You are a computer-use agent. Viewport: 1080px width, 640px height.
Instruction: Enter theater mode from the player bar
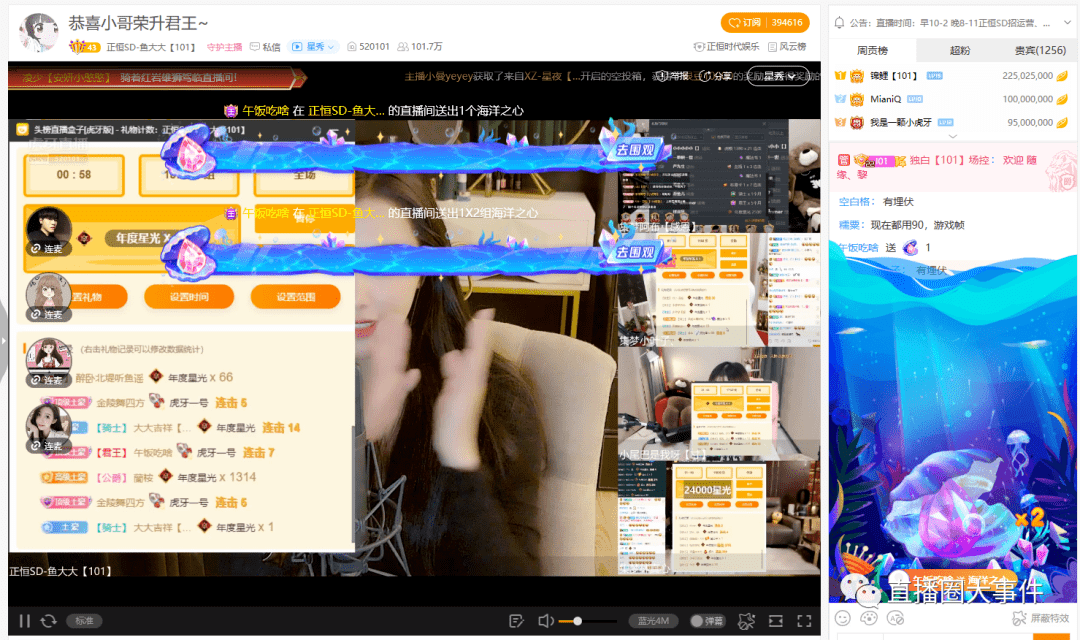pos(776,620)
